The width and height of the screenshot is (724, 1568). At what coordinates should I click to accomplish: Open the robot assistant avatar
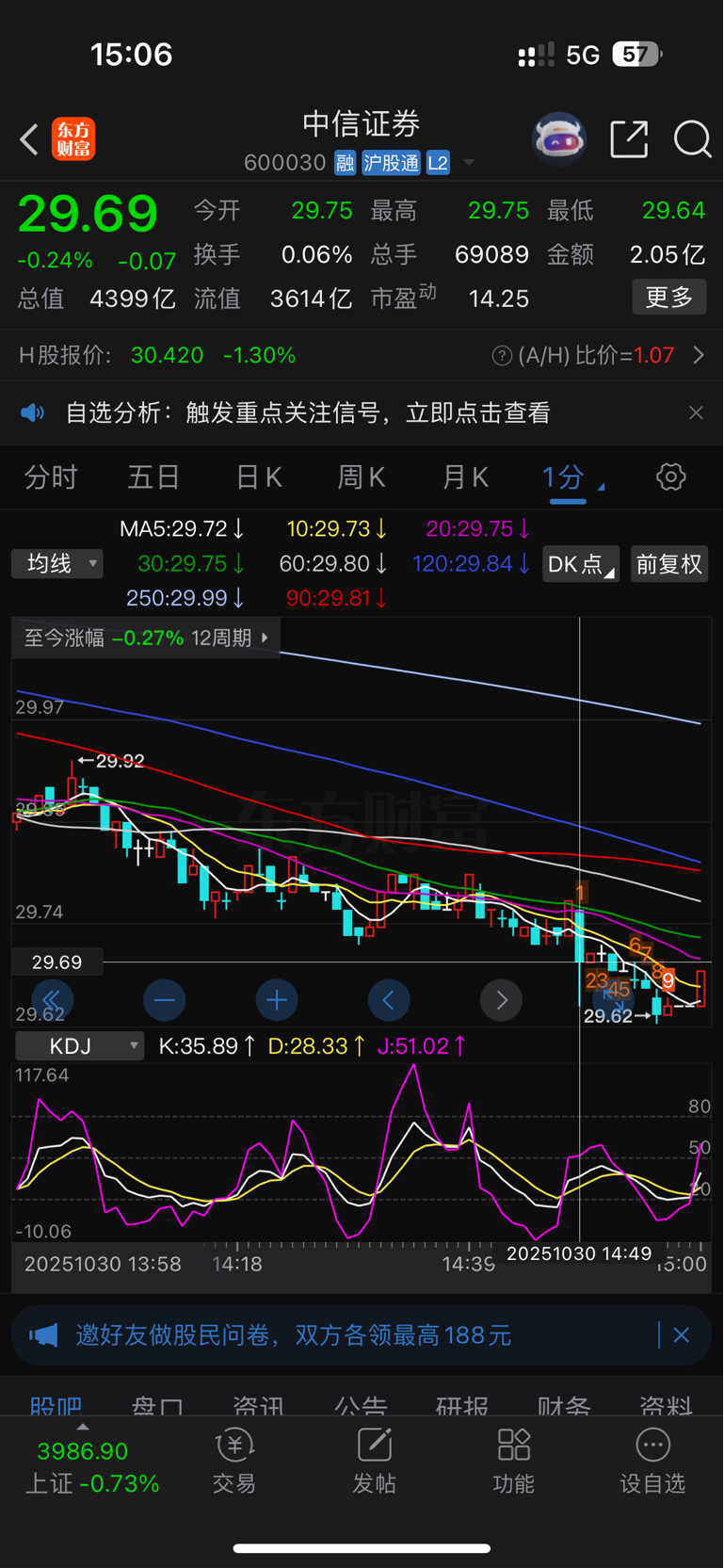[559, 139]
